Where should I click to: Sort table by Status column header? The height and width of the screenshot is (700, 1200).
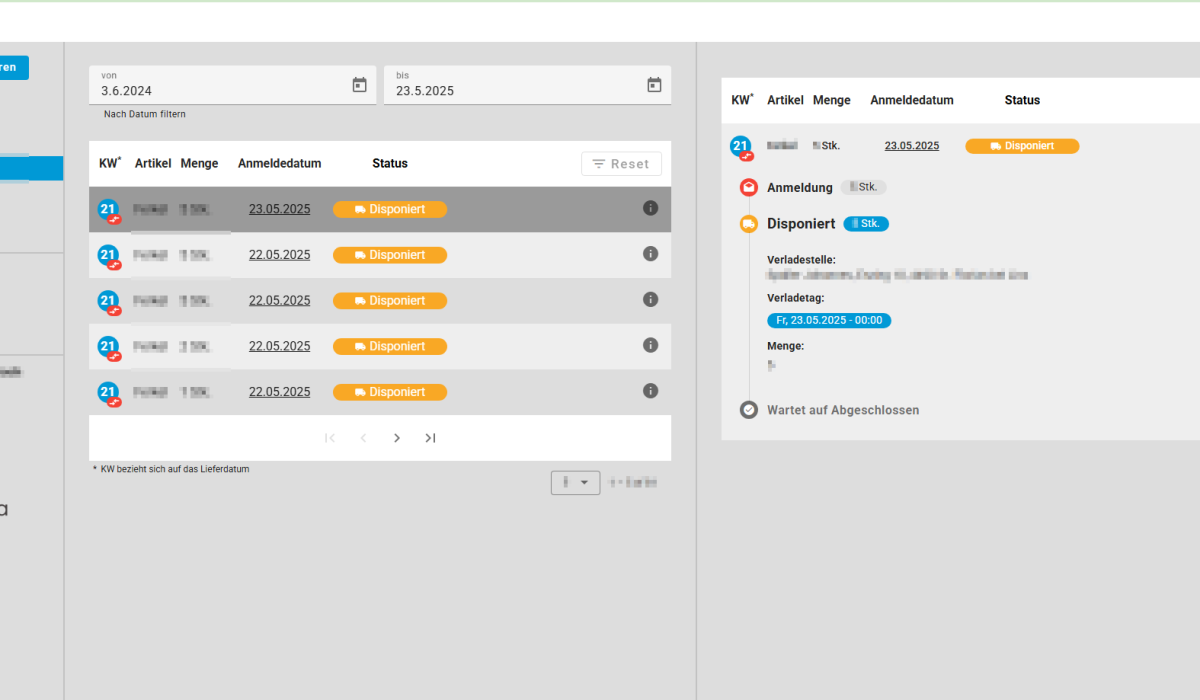tap(390, 164)
